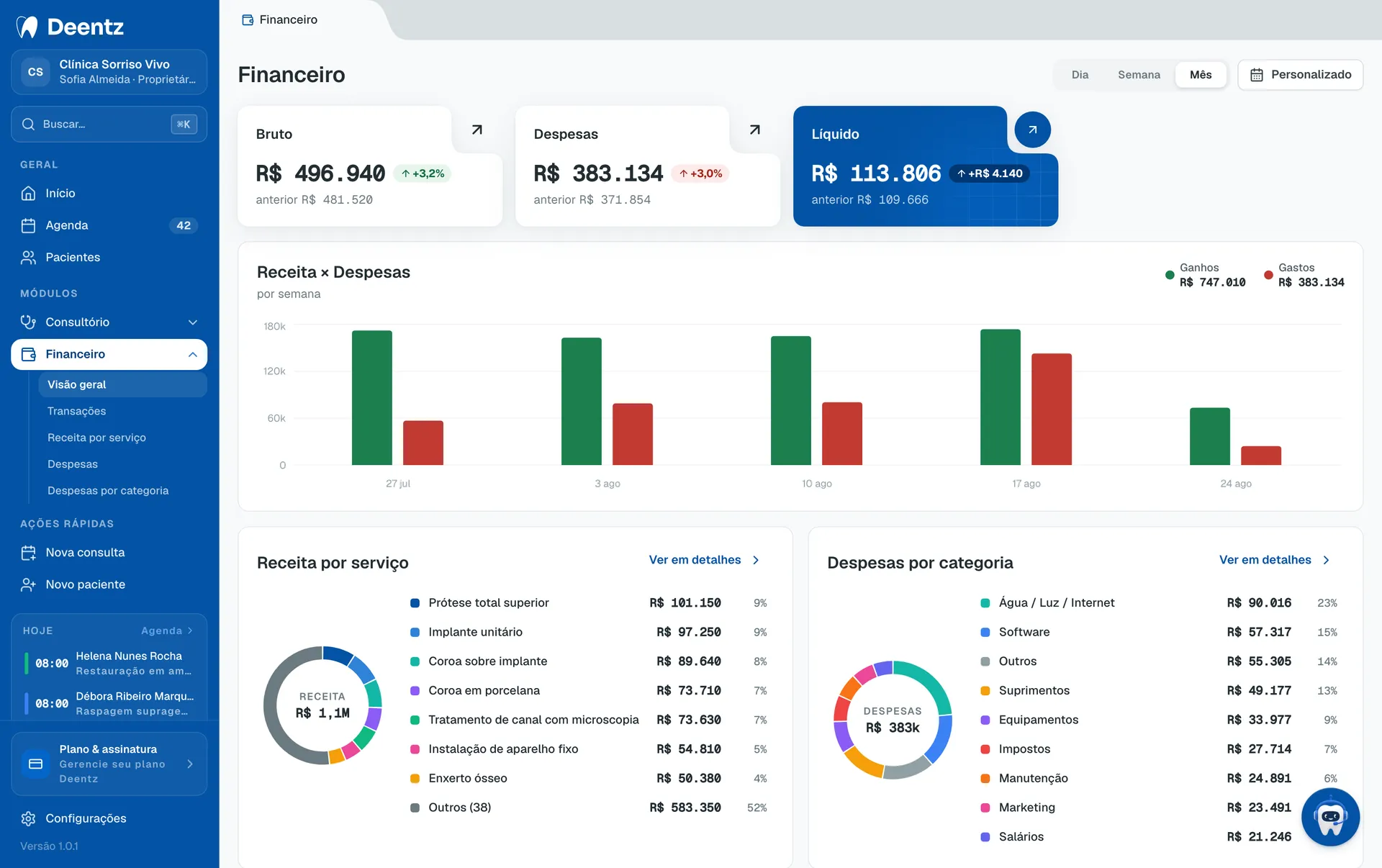Viewport: 1382px width, 868px height.
Task: Open Despesas por categoria submenu item
Action: (108, 491)
